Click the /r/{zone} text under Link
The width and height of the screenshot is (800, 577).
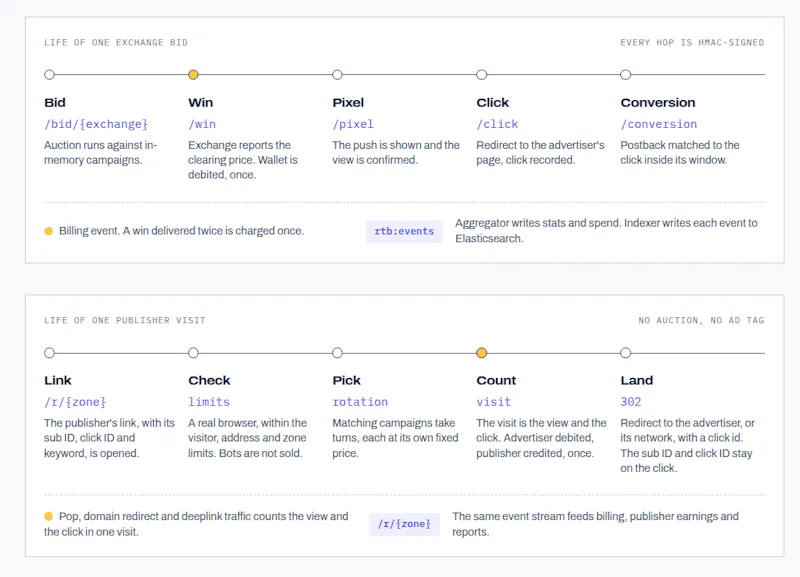tap(75, 402)
